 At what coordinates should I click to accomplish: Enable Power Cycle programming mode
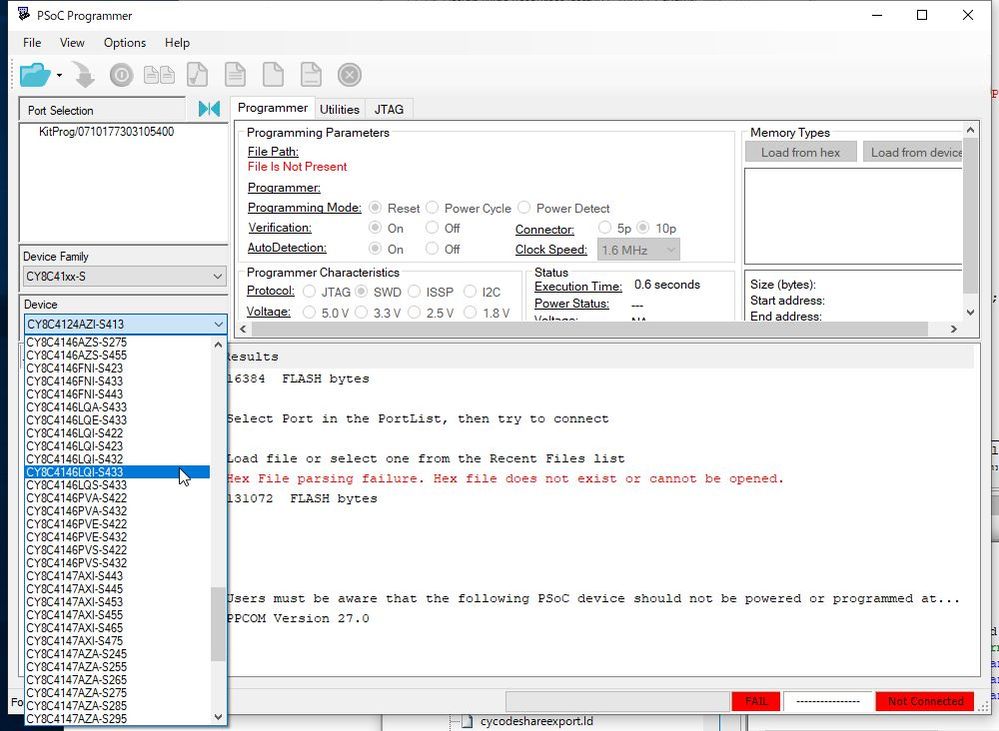pos(430,208)
